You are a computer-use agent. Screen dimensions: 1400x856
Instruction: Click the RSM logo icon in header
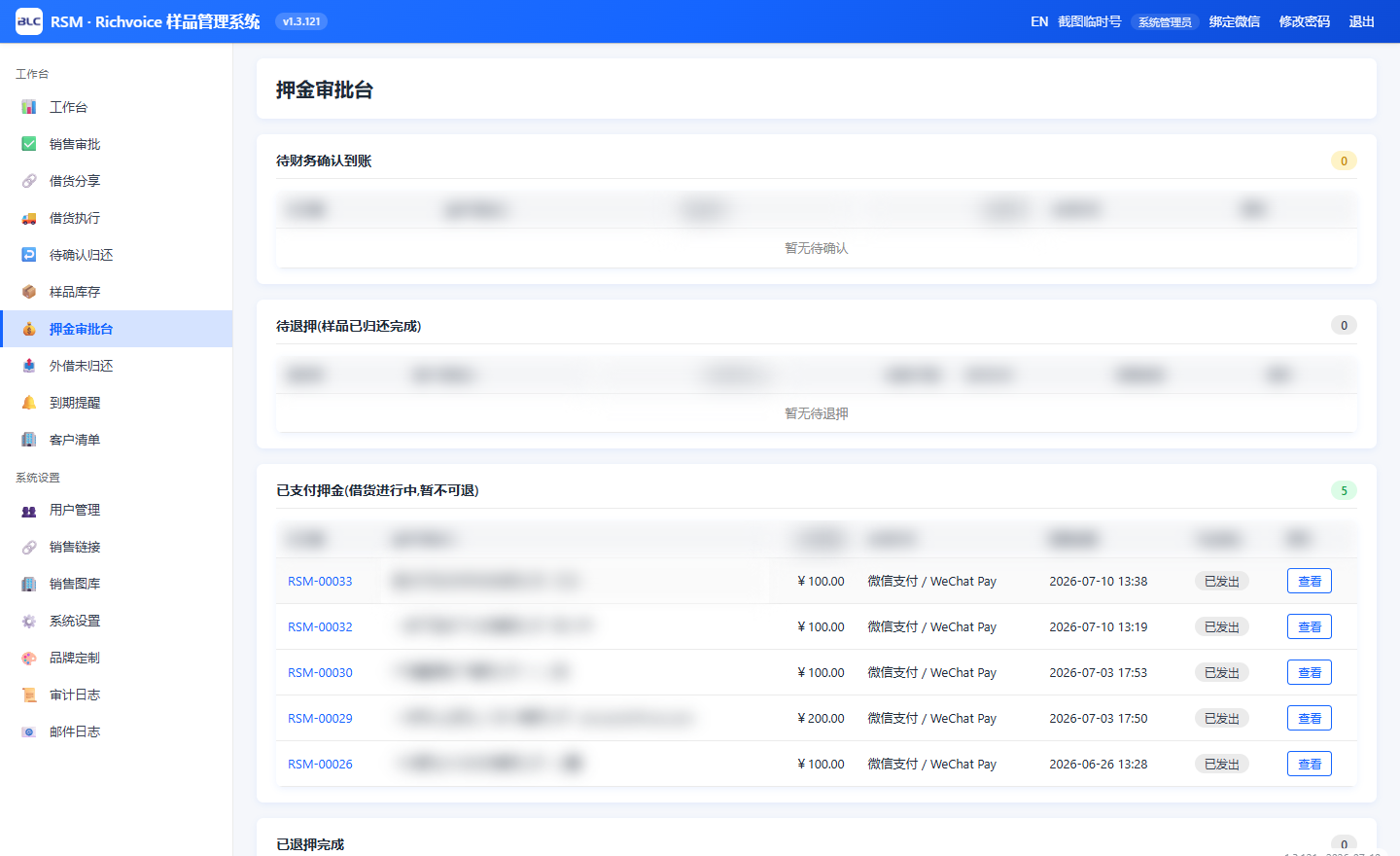tap(29, 21)
